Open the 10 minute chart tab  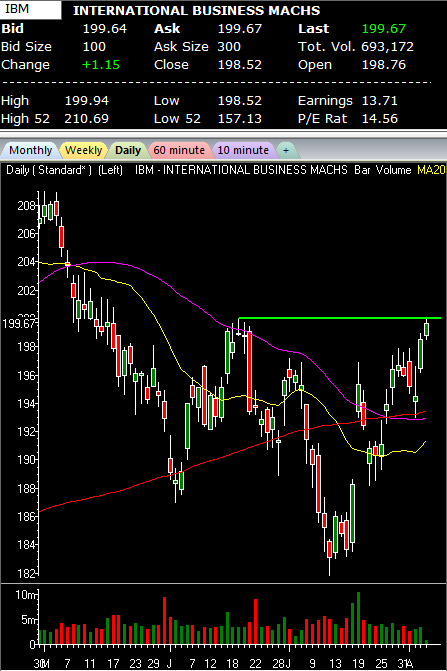pyautogui.click(x=243, y=150)
